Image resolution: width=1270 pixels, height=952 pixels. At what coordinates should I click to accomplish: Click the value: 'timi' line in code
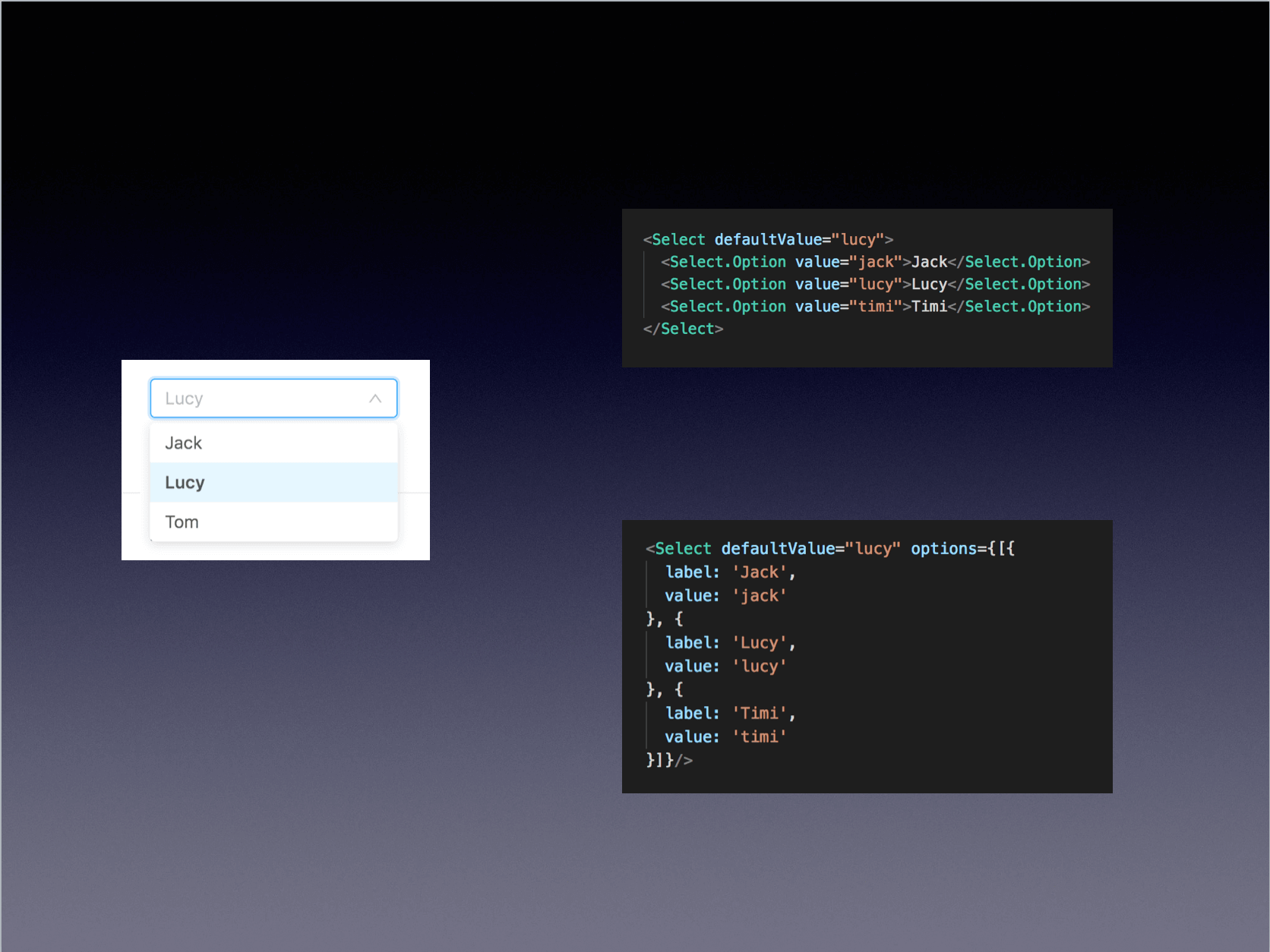[725, 737]
